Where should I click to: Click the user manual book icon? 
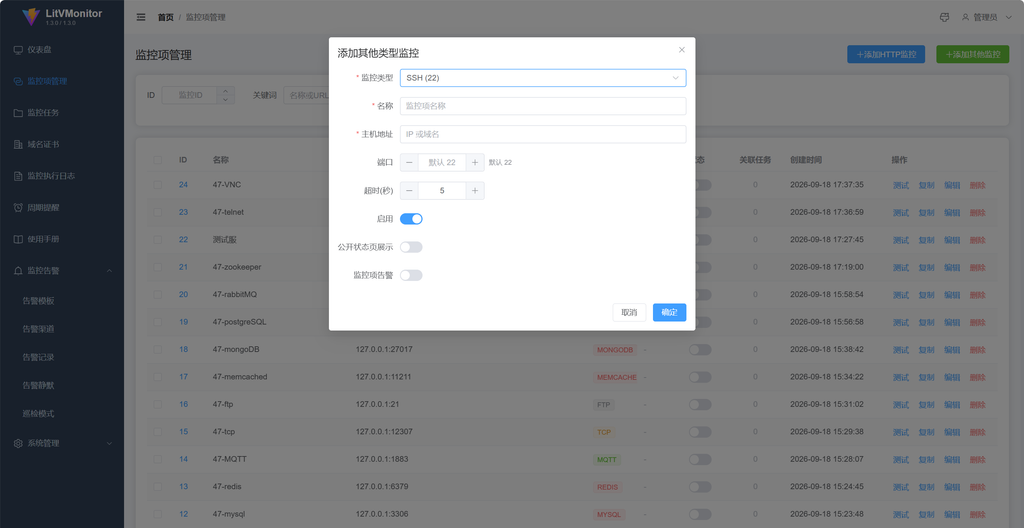click(18, 239)
